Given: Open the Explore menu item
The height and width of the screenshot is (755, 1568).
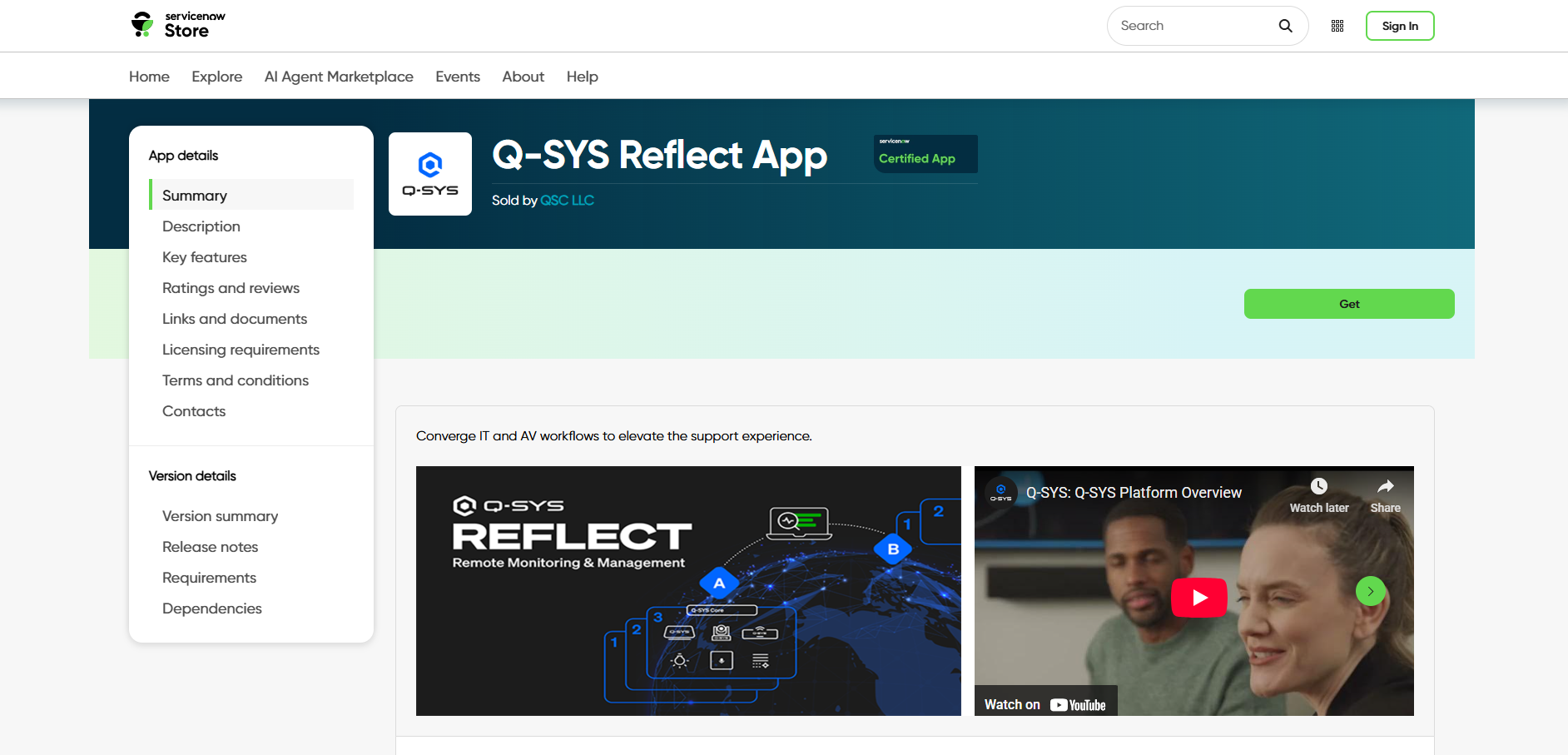Looking at the screenshot, I should (216, 77).
